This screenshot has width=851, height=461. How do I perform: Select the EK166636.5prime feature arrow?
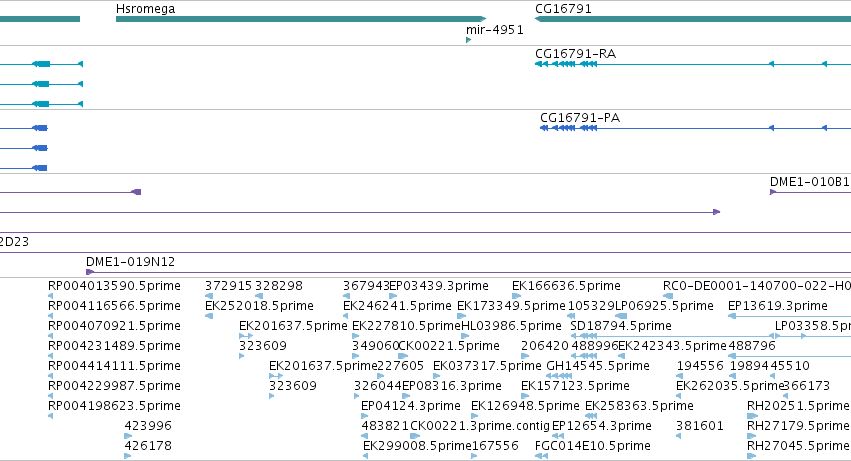[x=517, y=296]
